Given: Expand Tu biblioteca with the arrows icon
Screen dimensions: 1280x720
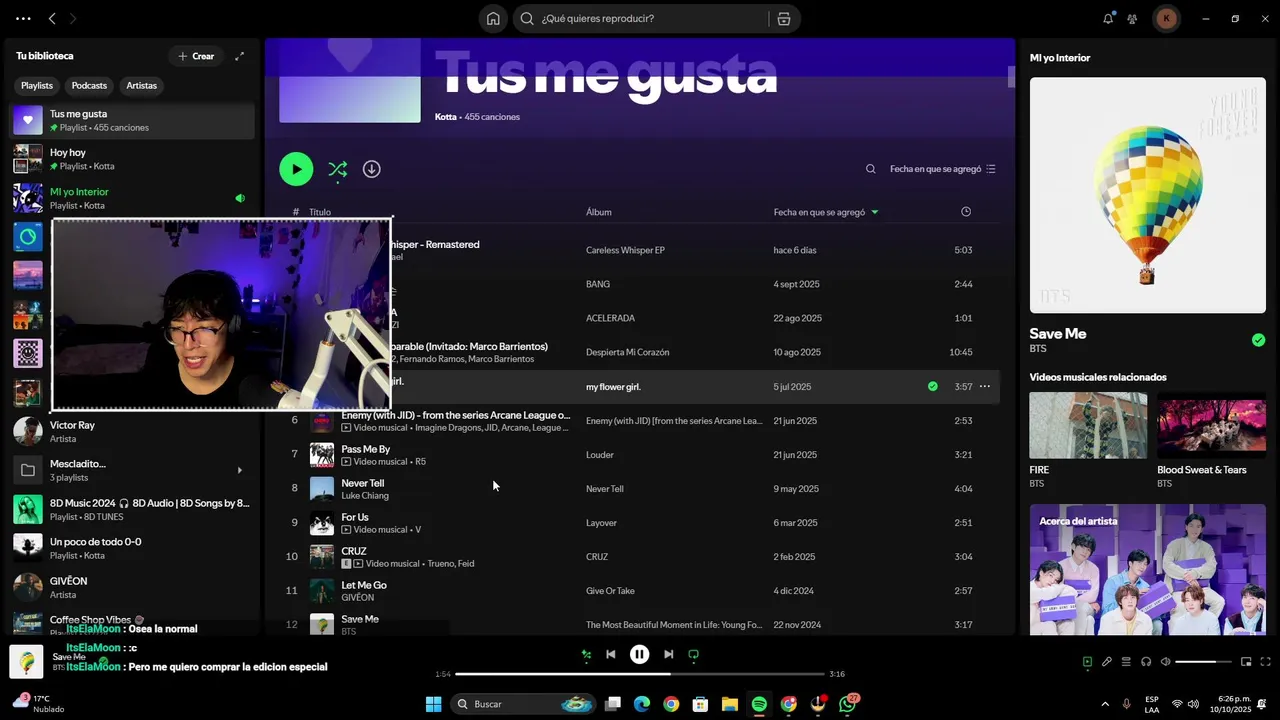Looking at the screenshot, I should coord(239,56).
